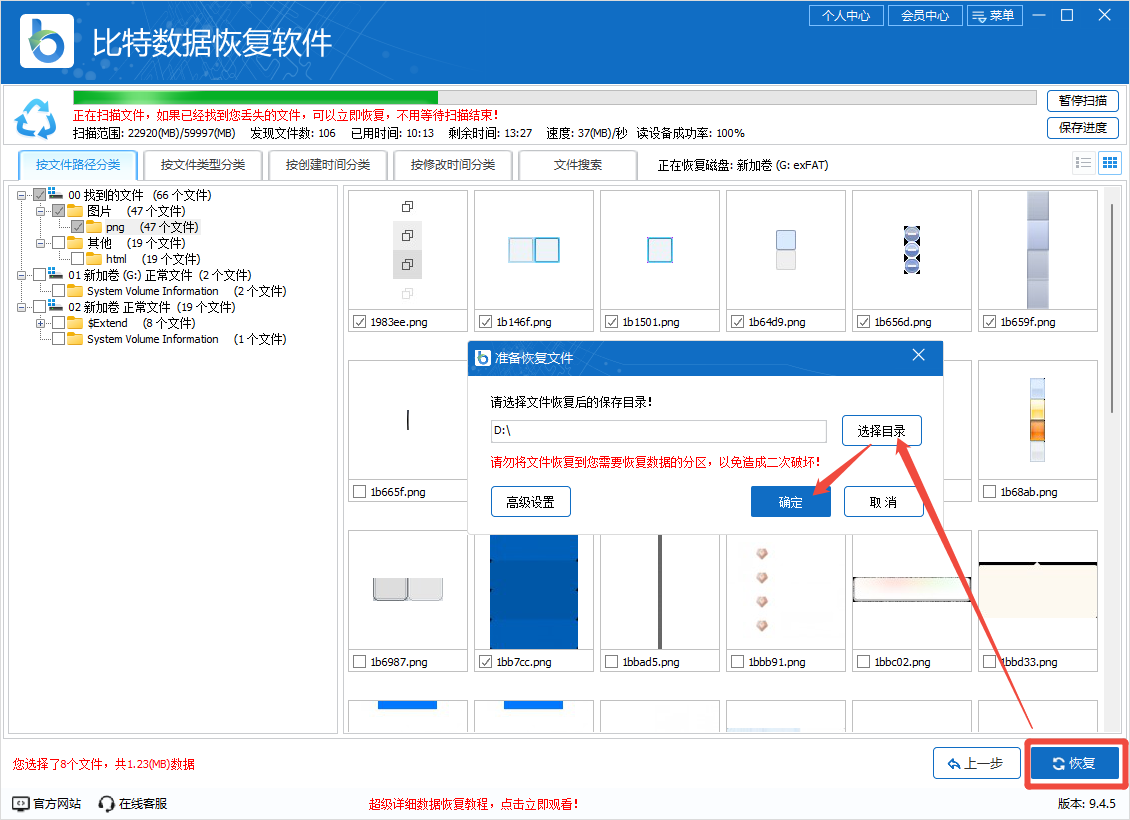Click the D:\ save path field

pos(655,431)
